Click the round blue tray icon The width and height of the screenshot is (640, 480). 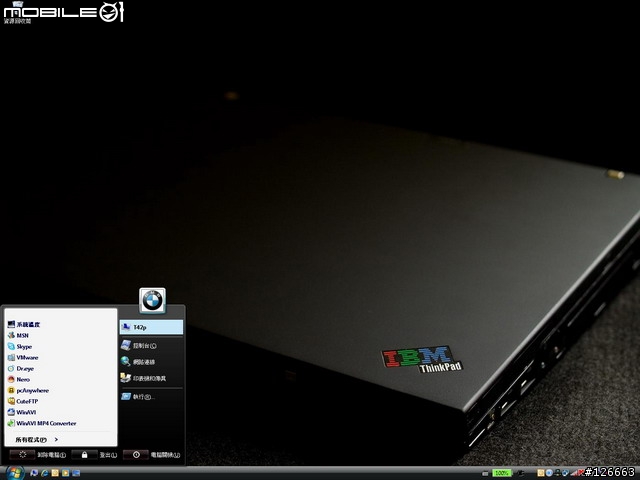coord(549,473)
